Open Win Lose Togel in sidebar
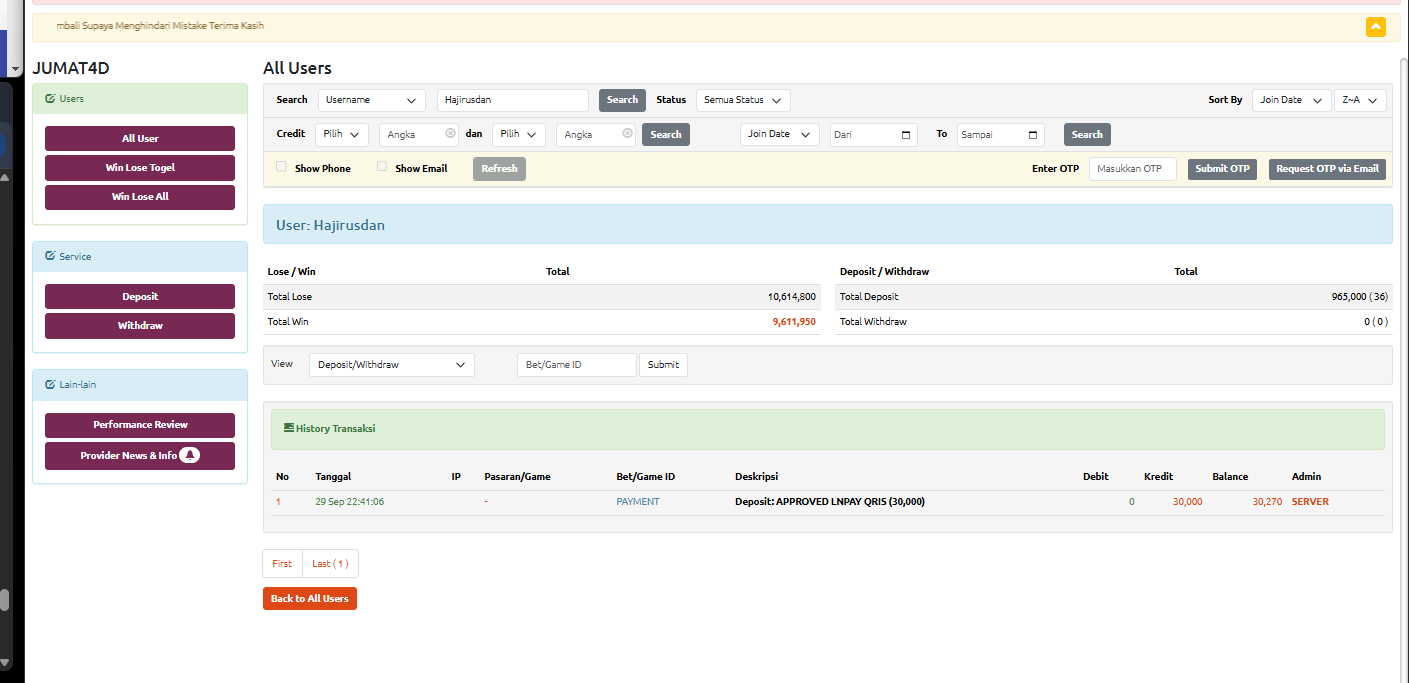 [x=140, y=168]
